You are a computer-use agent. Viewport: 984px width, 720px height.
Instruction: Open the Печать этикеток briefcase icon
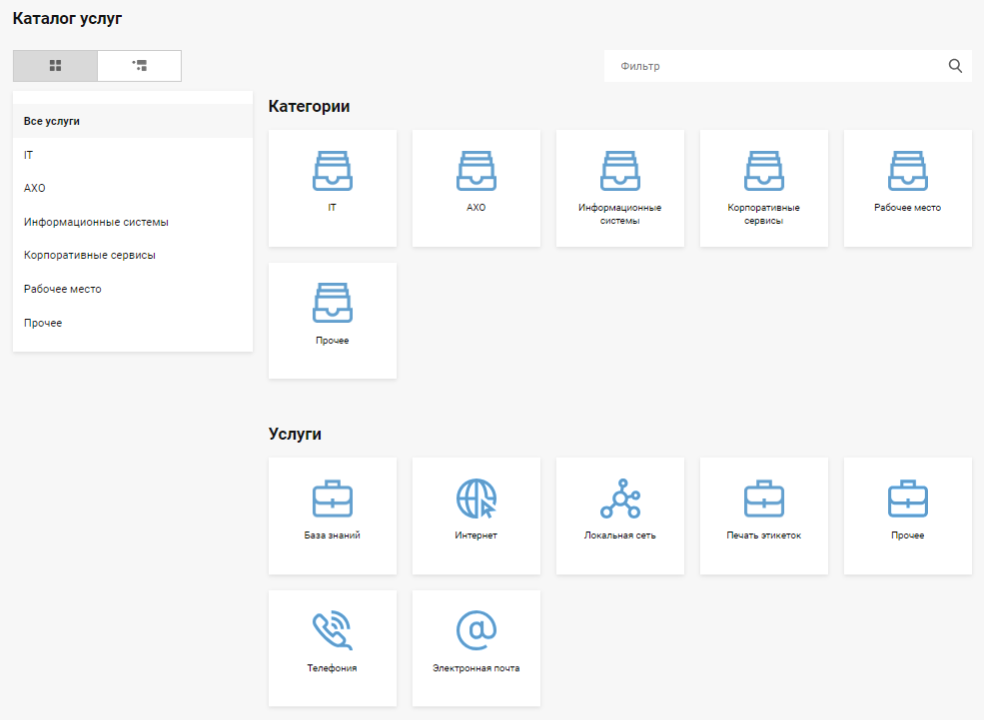[x=764, y=497]
